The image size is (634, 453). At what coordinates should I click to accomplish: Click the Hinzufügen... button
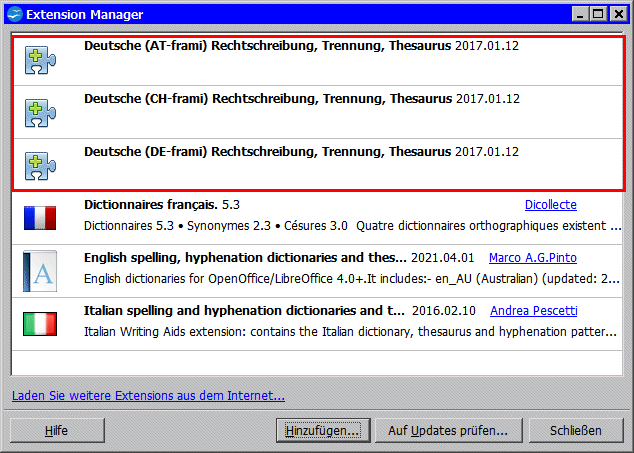pos(323,431)
